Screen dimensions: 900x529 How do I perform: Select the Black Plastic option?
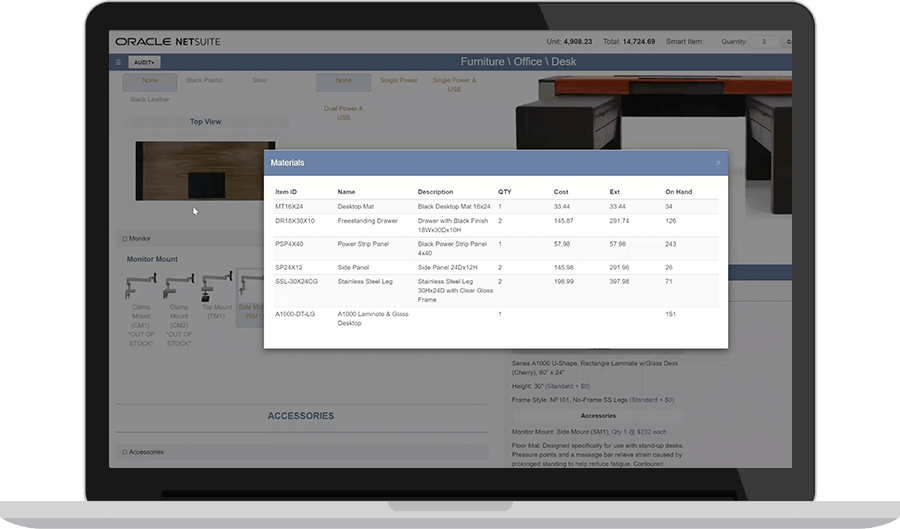(x=204, y=80)
